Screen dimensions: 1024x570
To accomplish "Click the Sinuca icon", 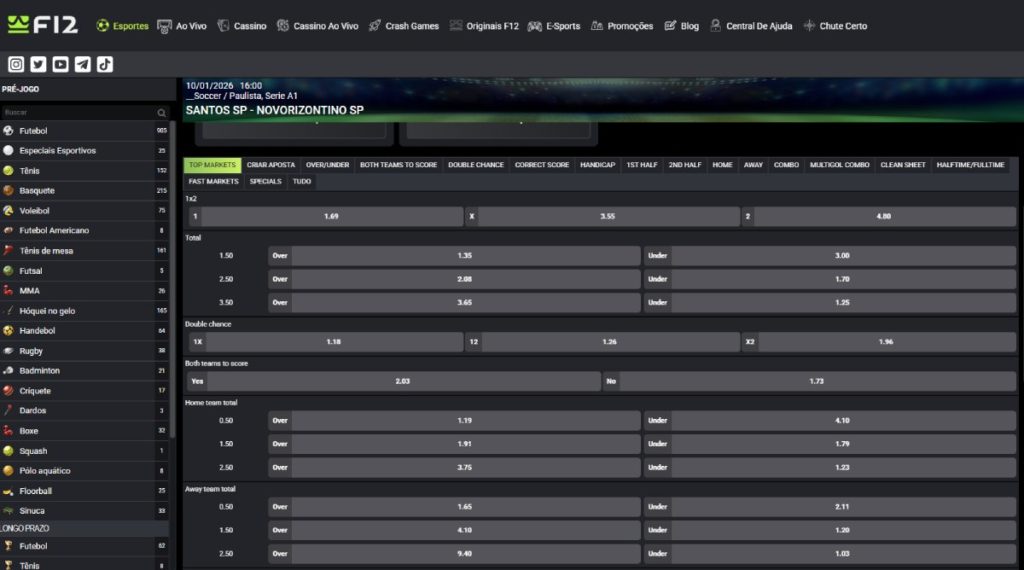I will coord(8,511).
